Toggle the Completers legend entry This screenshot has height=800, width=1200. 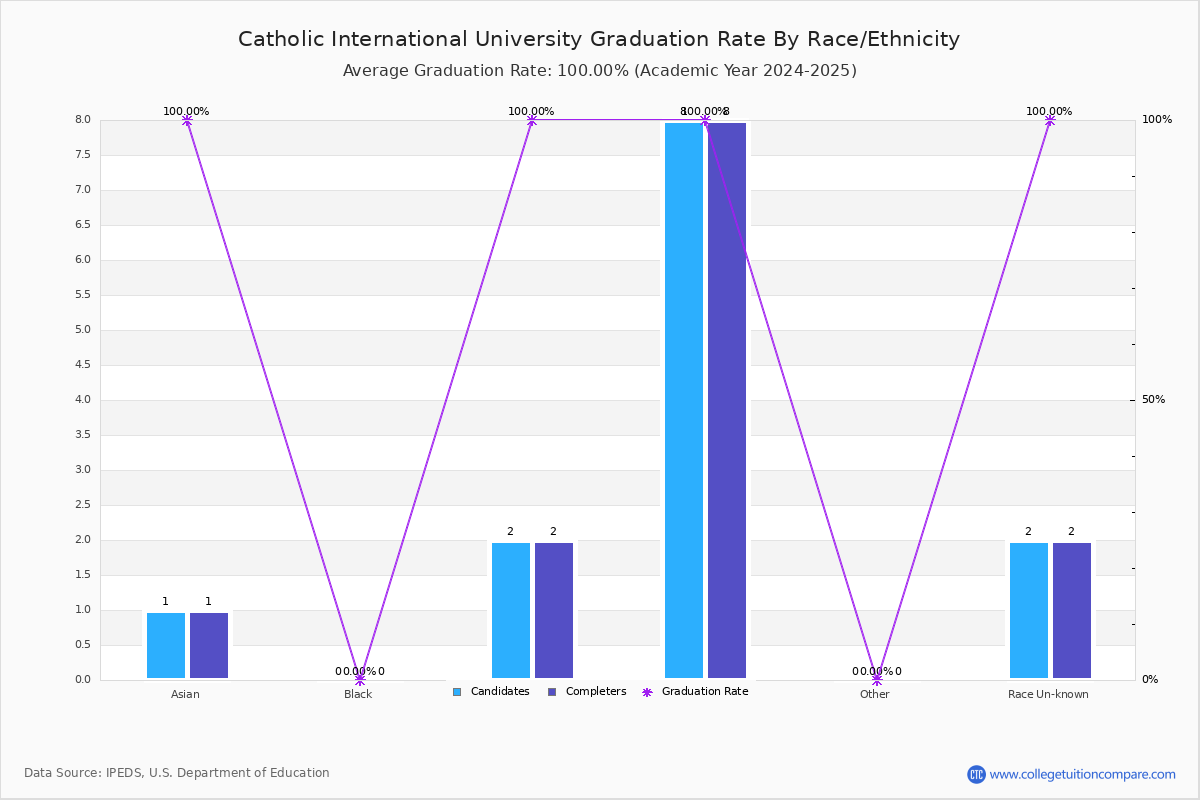tap(588, 692)
